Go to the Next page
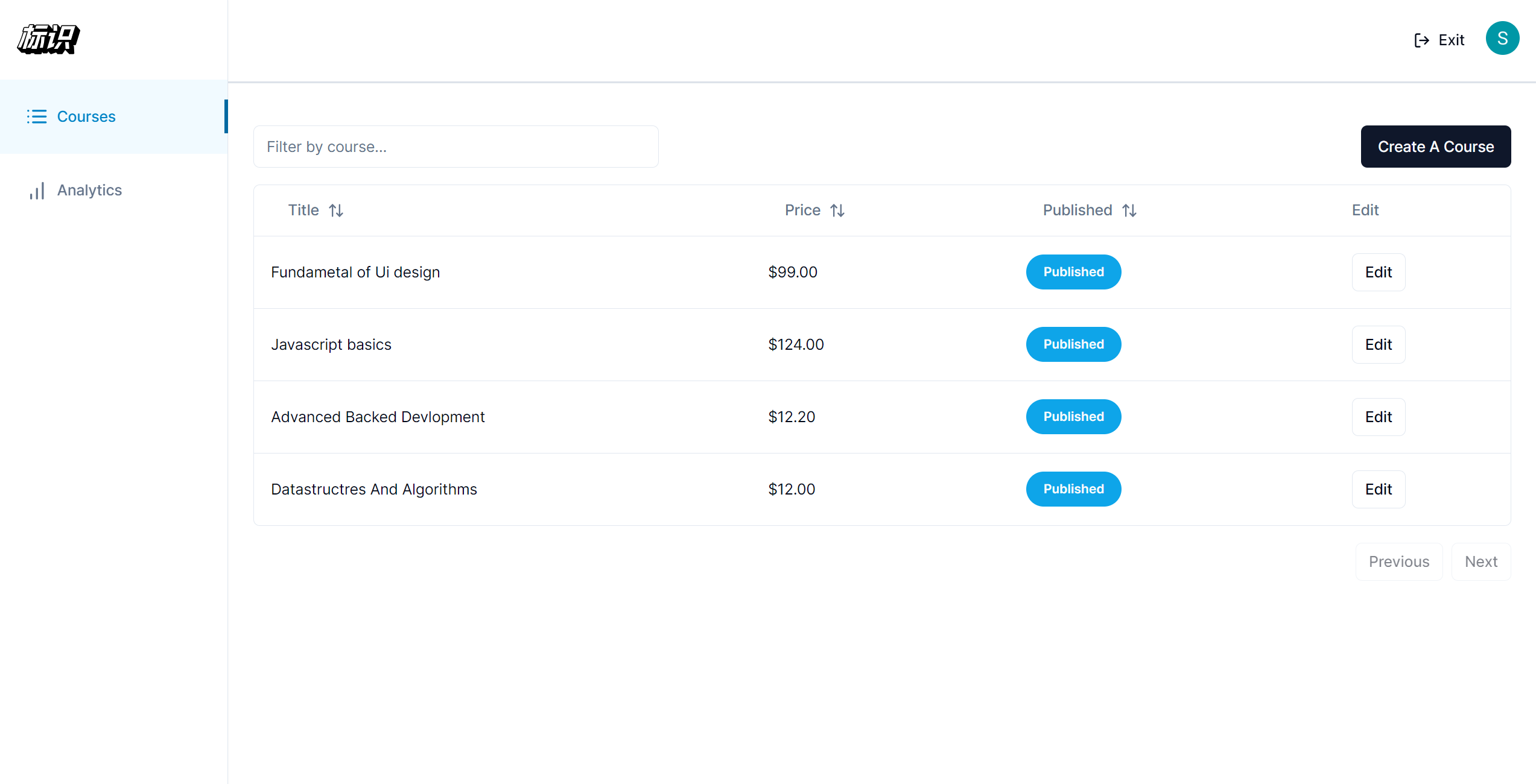This screenshot has height=784, width=1536. click(x=1480, y=561)
